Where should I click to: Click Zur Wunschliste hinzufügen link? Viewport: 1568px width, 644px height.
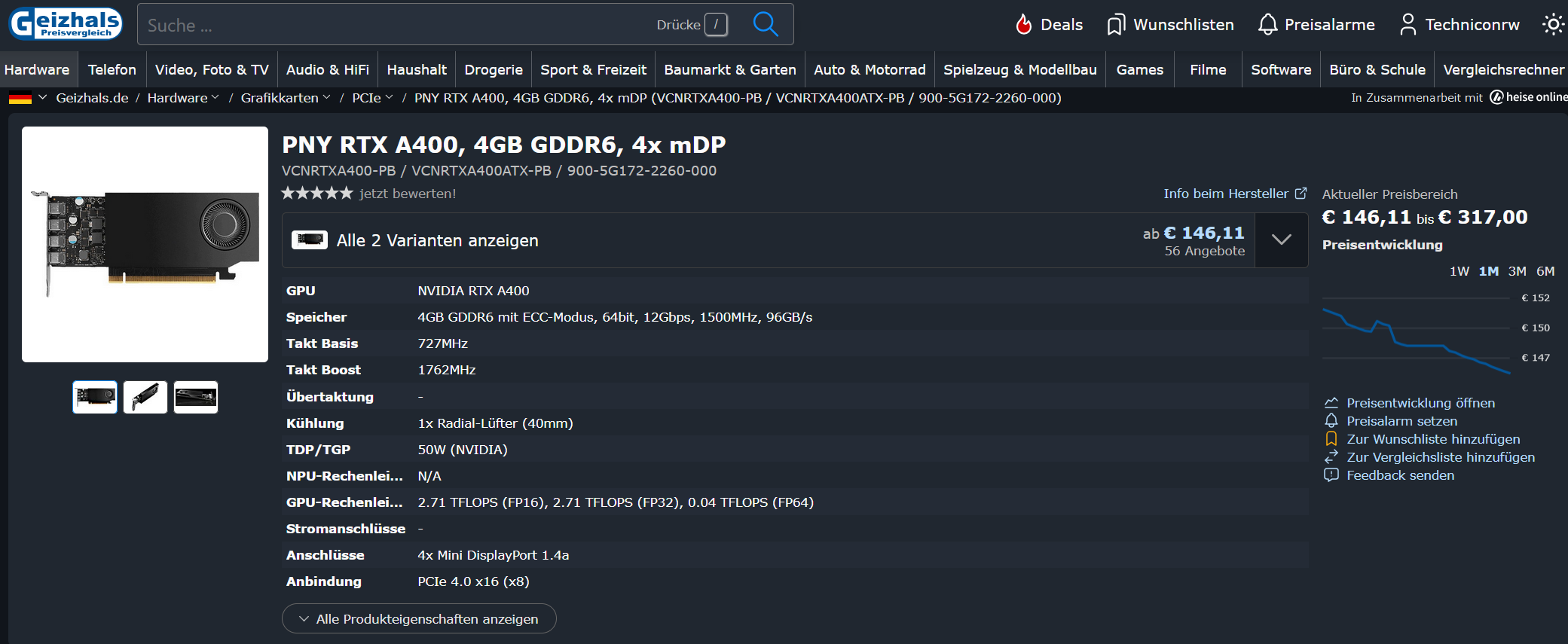(1433, 439)
